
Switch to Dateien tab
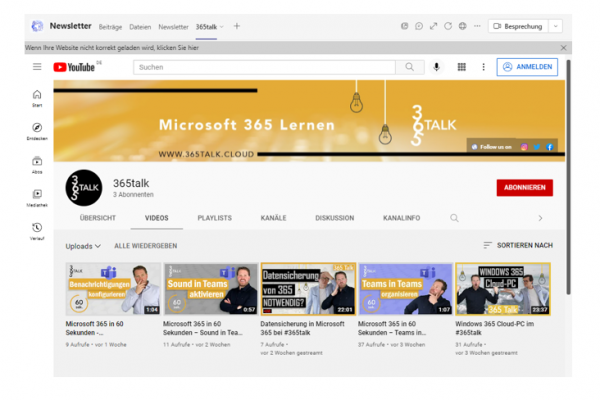140,27
